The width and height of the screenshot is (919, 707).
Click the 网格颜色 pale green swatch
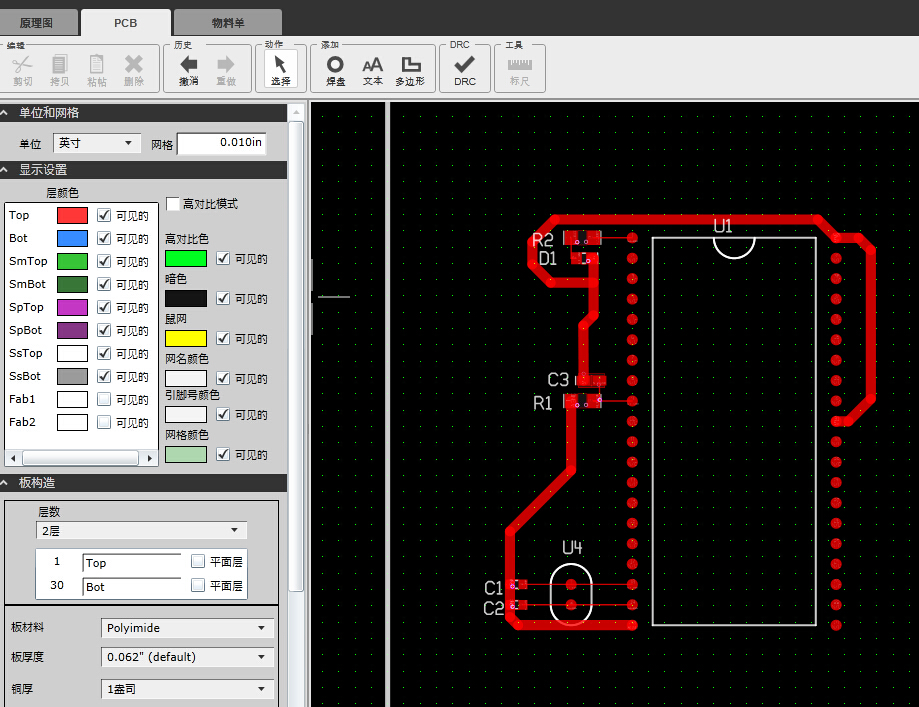pos(186,454)
